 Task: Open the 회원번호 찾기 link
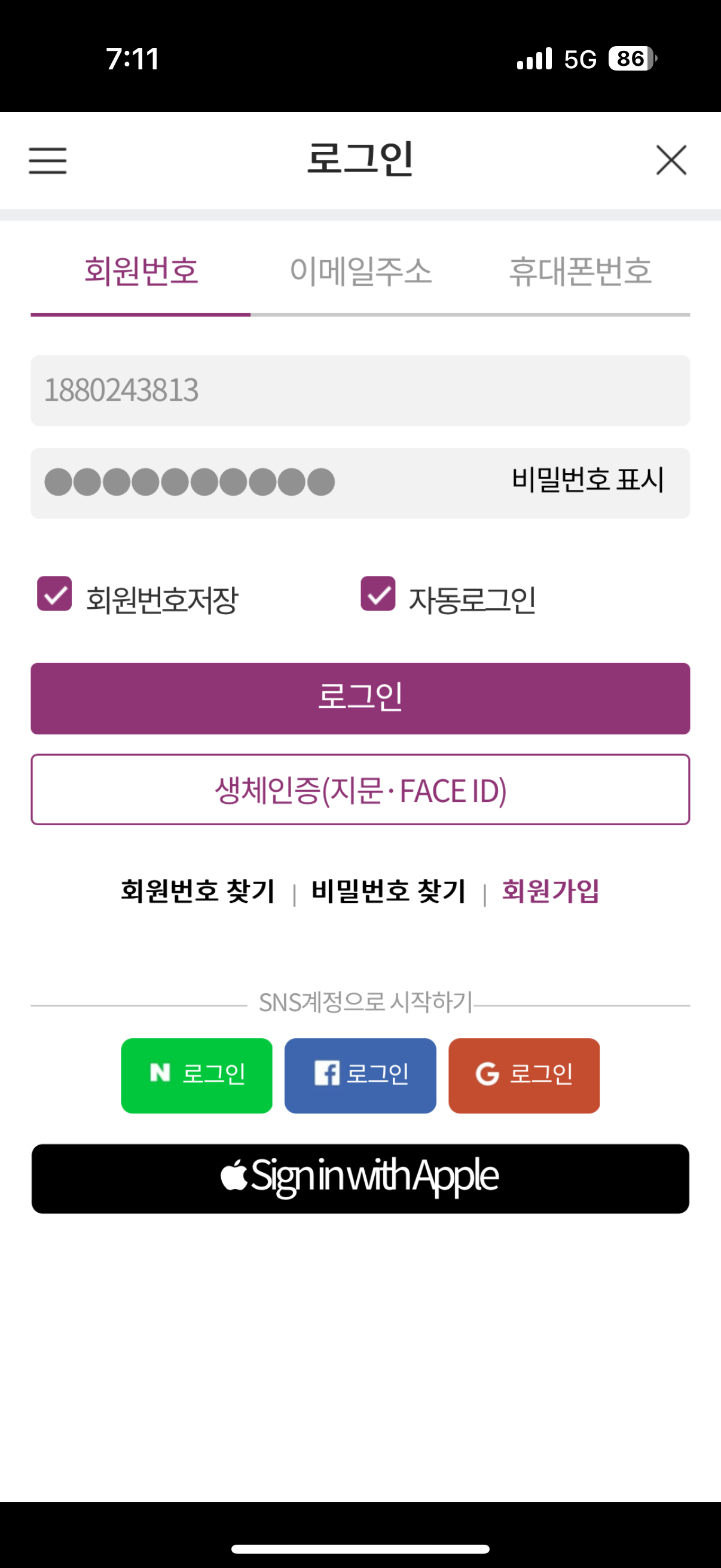click(198, 891)
